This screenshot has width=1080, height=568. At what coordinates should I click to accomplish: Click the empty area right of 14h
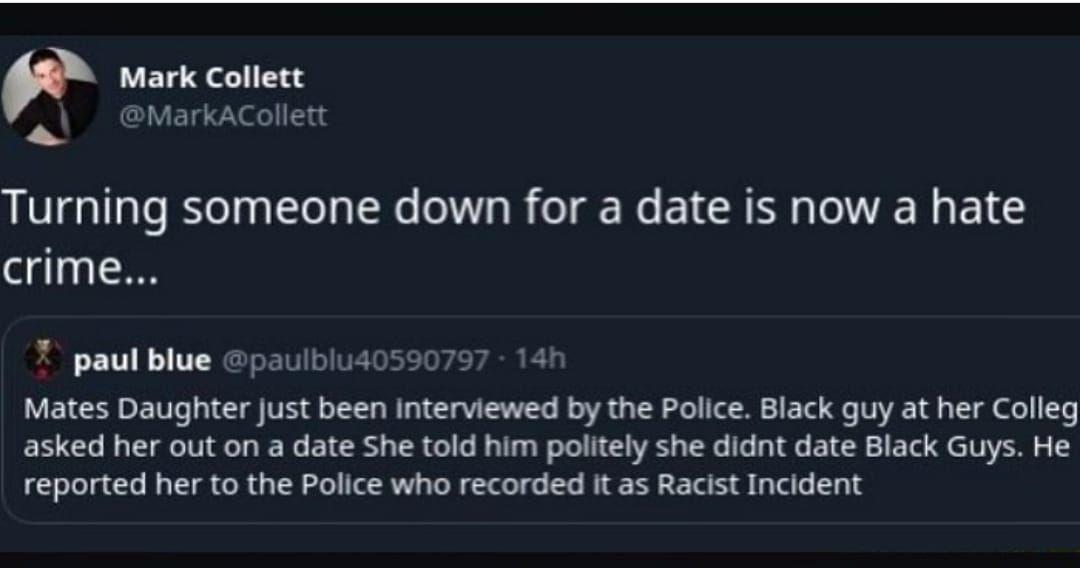(x=820, y=359)
